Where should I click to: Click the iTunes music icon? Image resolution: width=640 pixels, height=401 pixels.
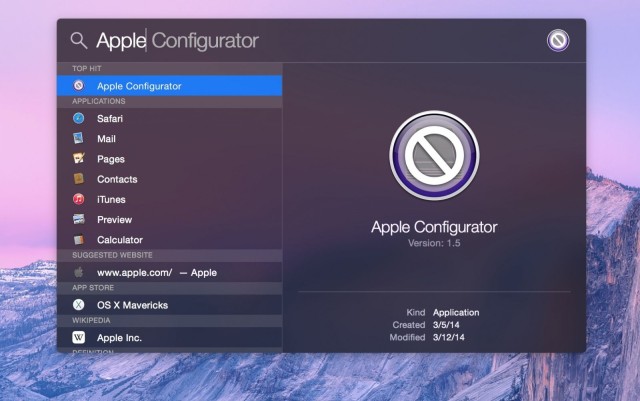click(x=79, y=199)
